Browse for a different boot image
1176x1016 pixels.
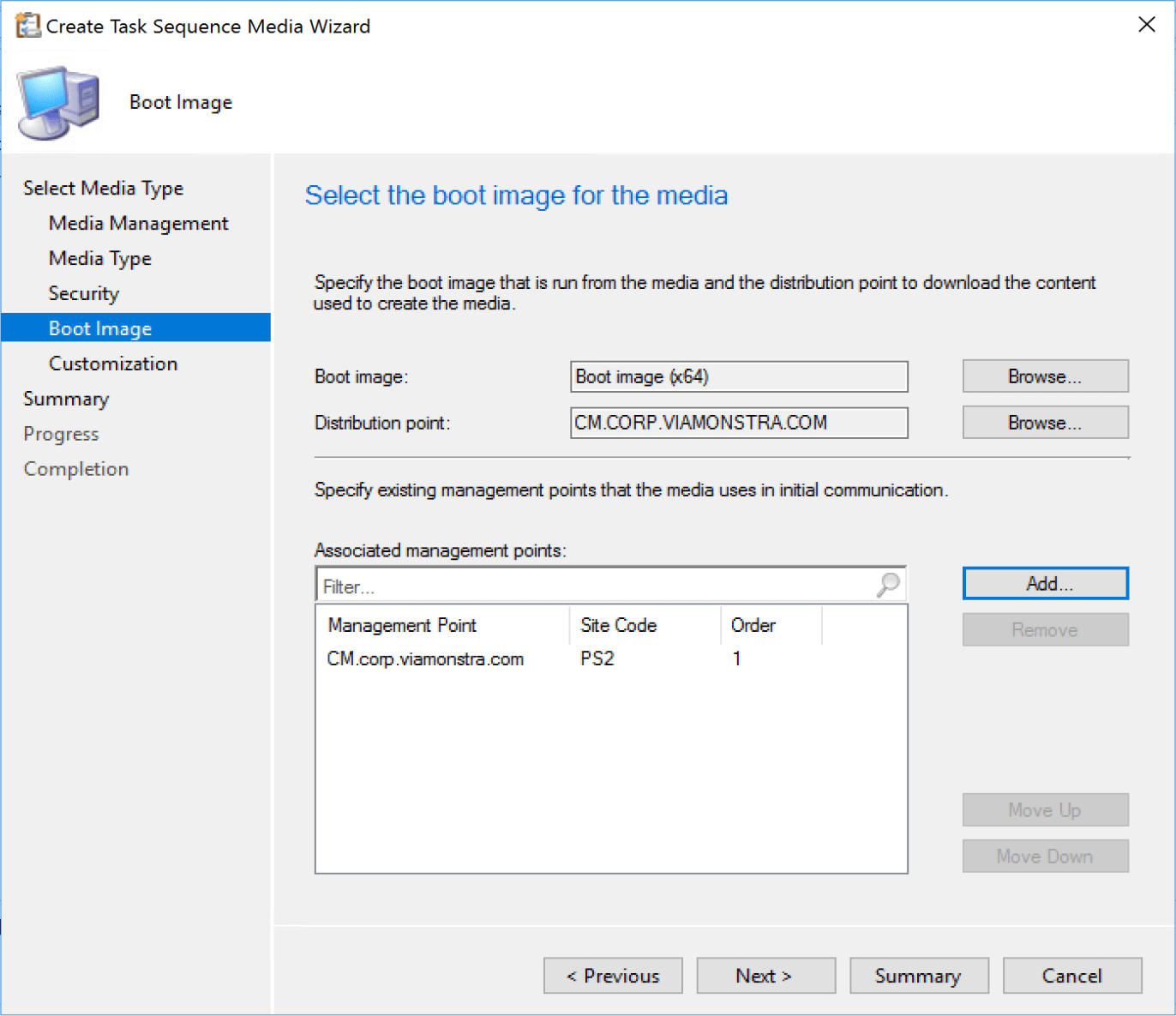pos(1045,376)
